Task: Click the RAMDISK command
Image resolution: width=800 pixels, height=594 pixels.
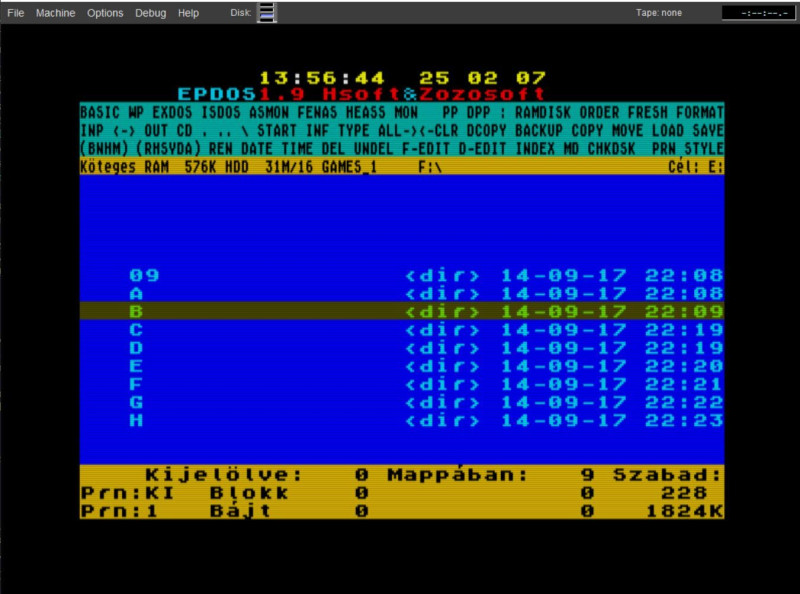Action: pos(542,112)
